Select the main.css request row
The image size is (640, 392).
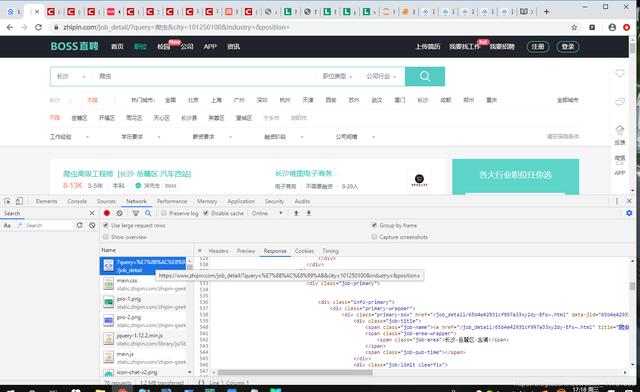pos(143,284)
